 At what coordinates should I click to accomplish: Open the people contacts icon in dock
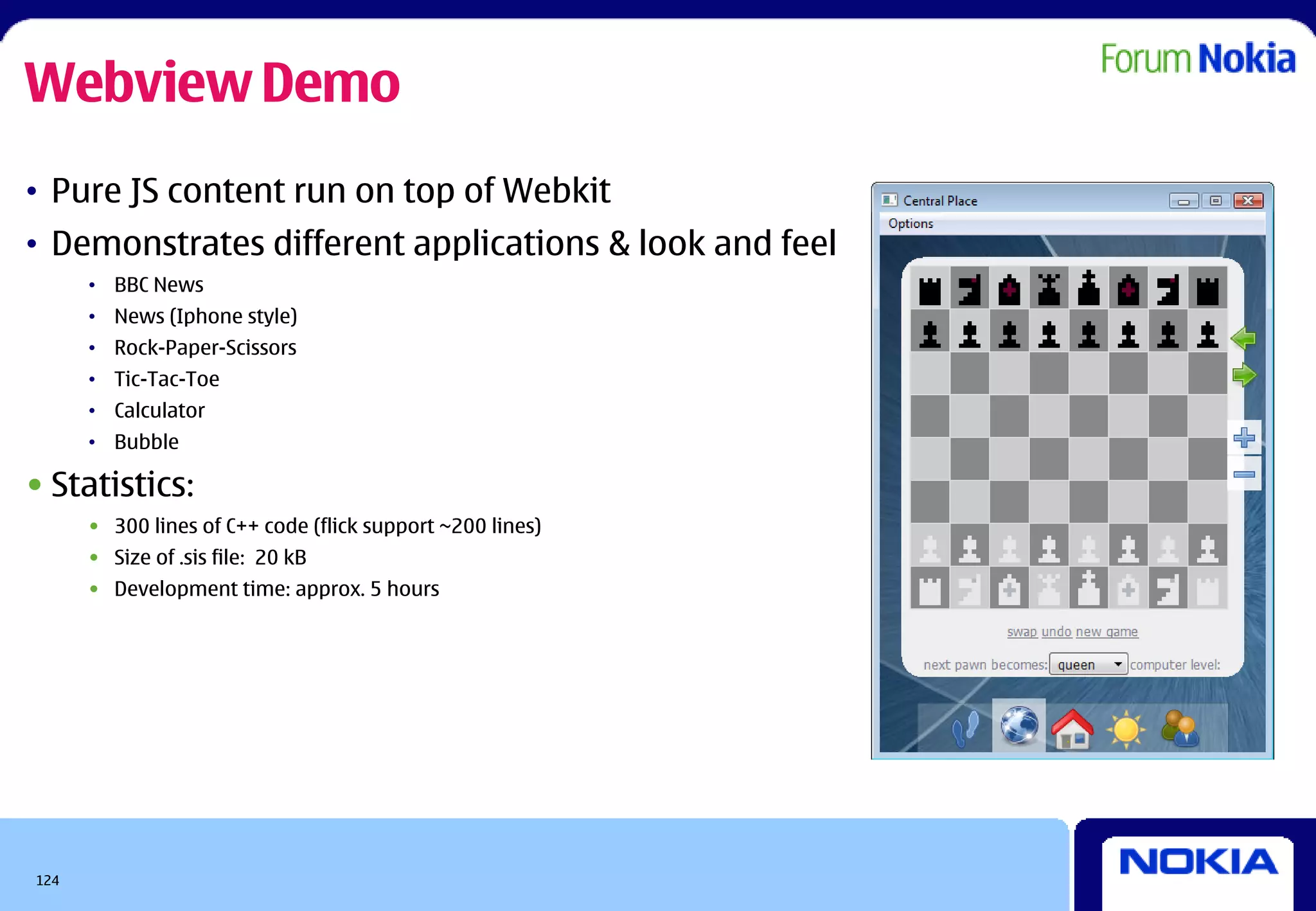[x=1180, y=729]
